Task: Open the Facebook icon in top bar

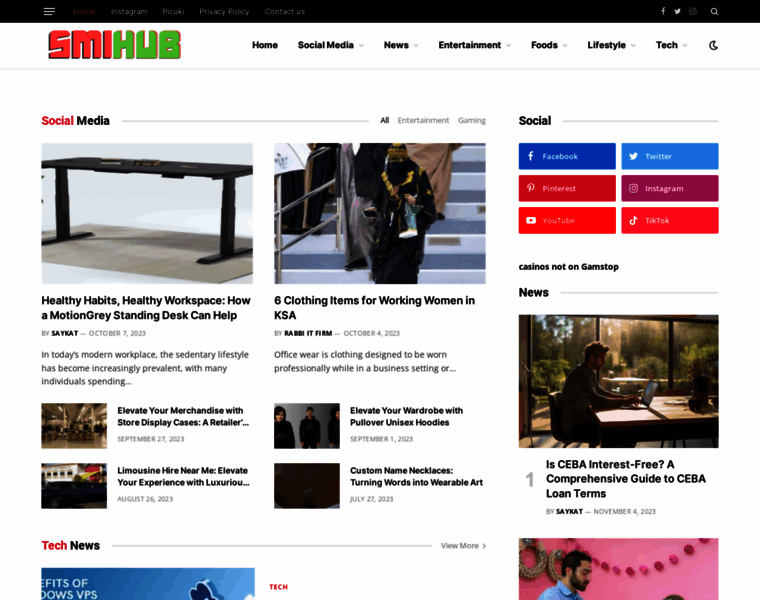Action: tap(663, 11)
